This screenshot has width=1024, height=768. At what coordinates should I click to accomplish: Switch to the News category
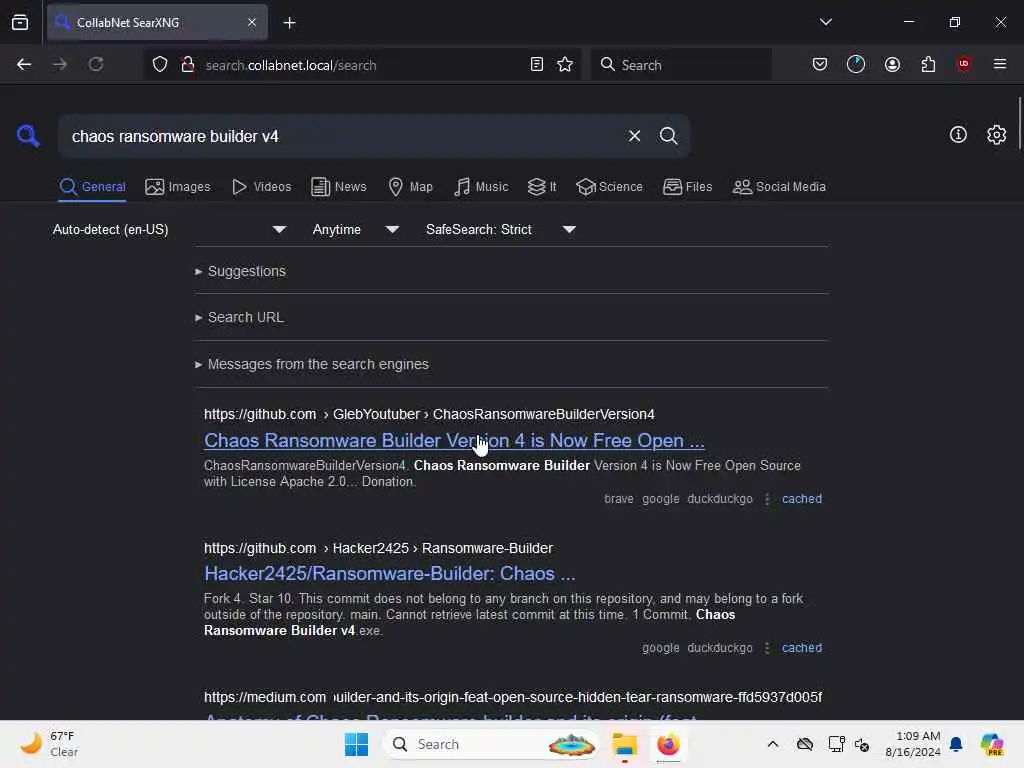[x=338, y=187]
